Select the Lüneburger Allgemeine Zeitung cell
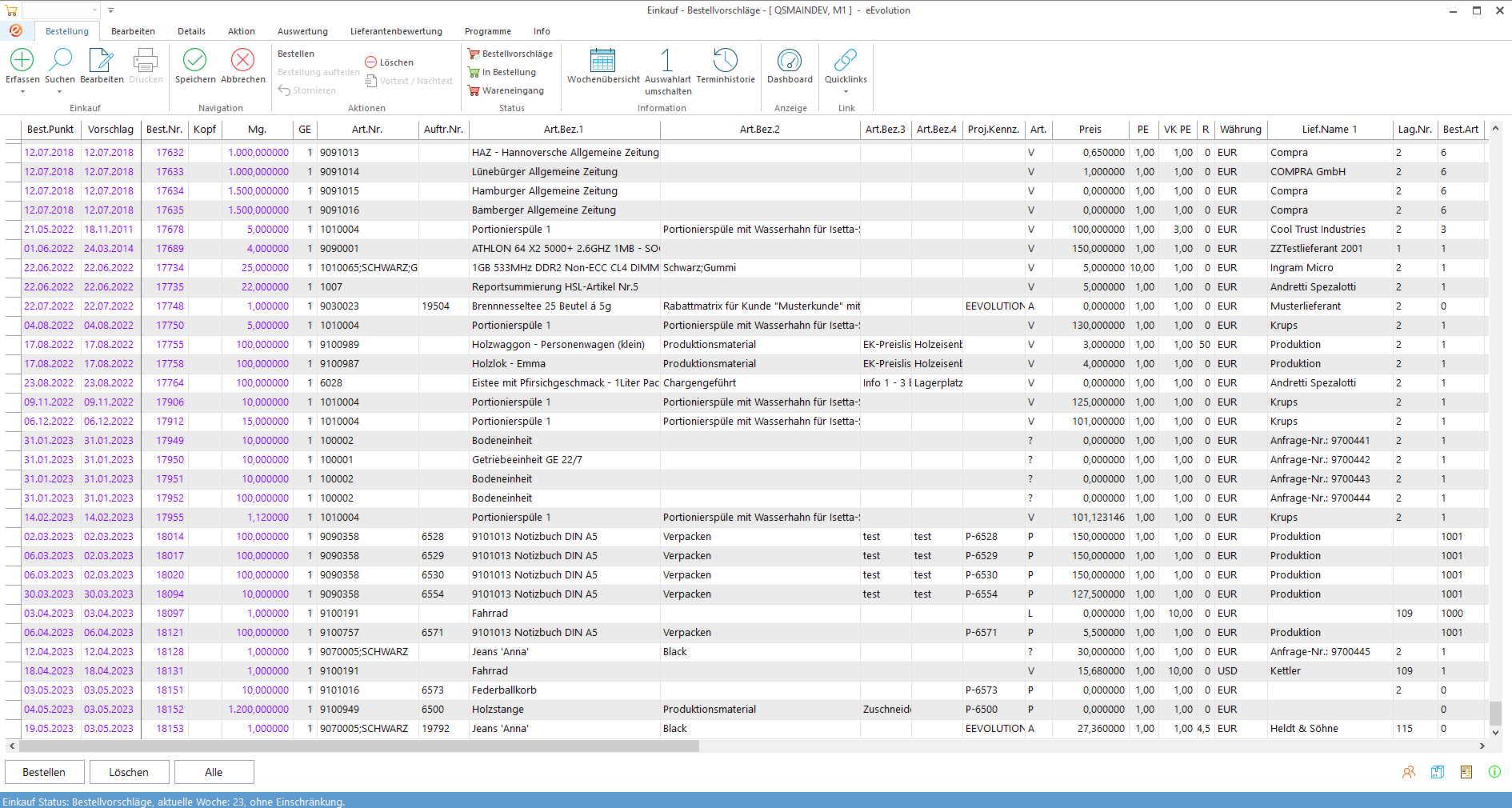The width and height of the screenshot is (1512, 808). [x=565, y=171]
